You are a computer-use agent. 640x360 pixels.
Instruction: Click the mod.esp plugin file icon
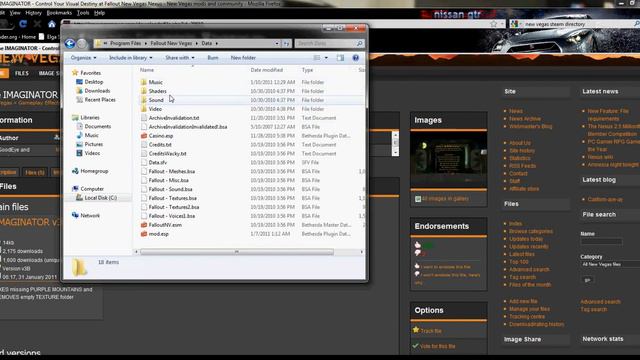point(144,234)
